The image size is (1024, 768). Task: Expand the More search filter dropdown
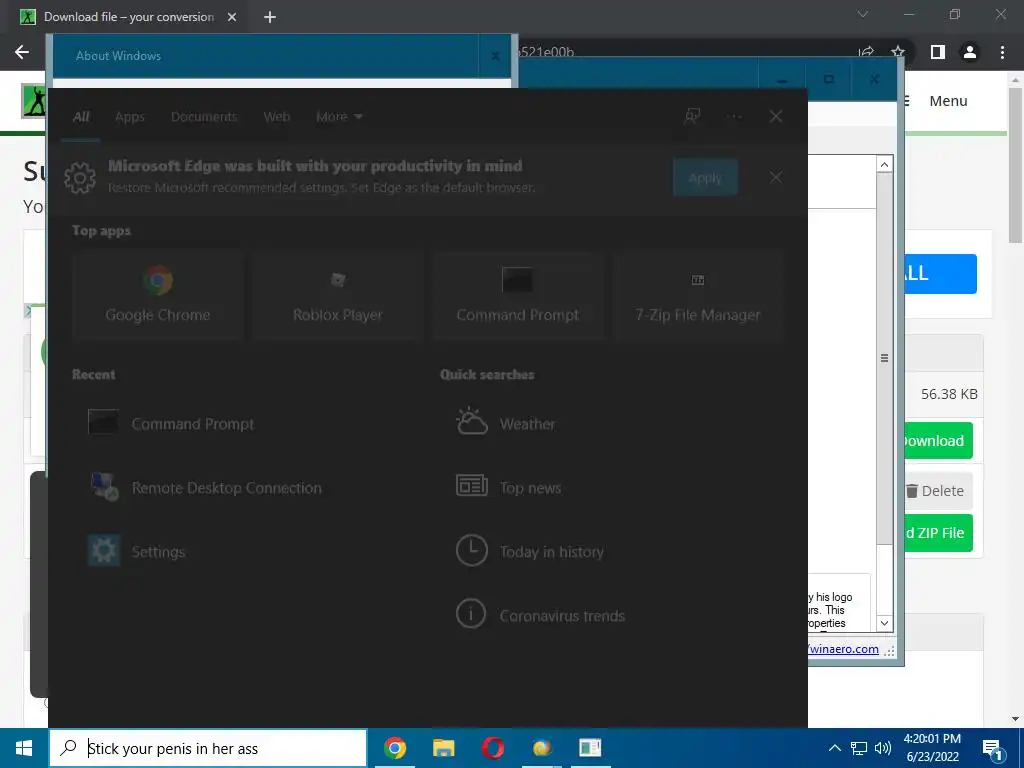(x=339, y=117)
